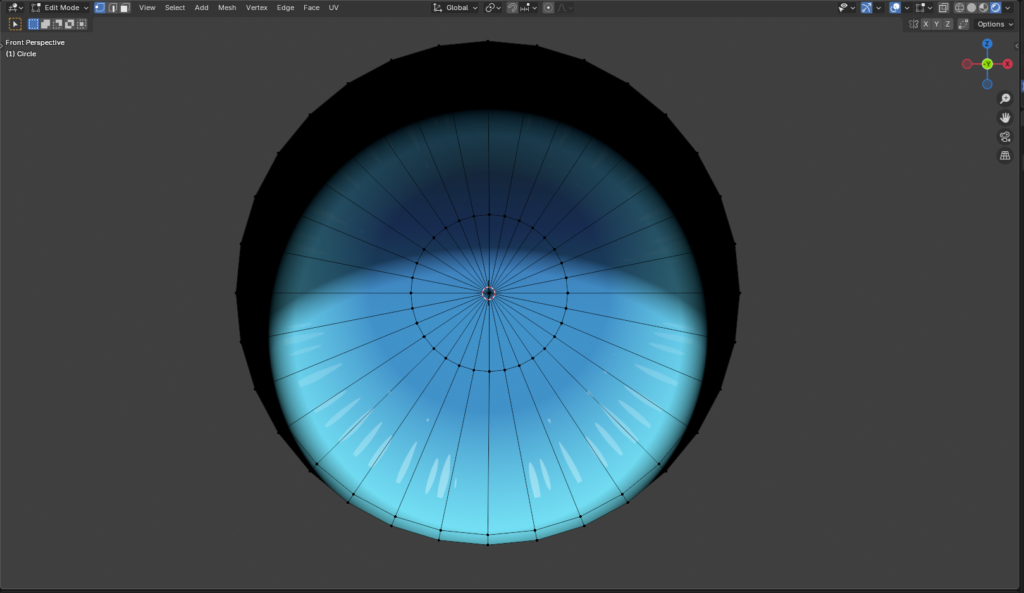Click the Front Perspective view label

(35, 42)
